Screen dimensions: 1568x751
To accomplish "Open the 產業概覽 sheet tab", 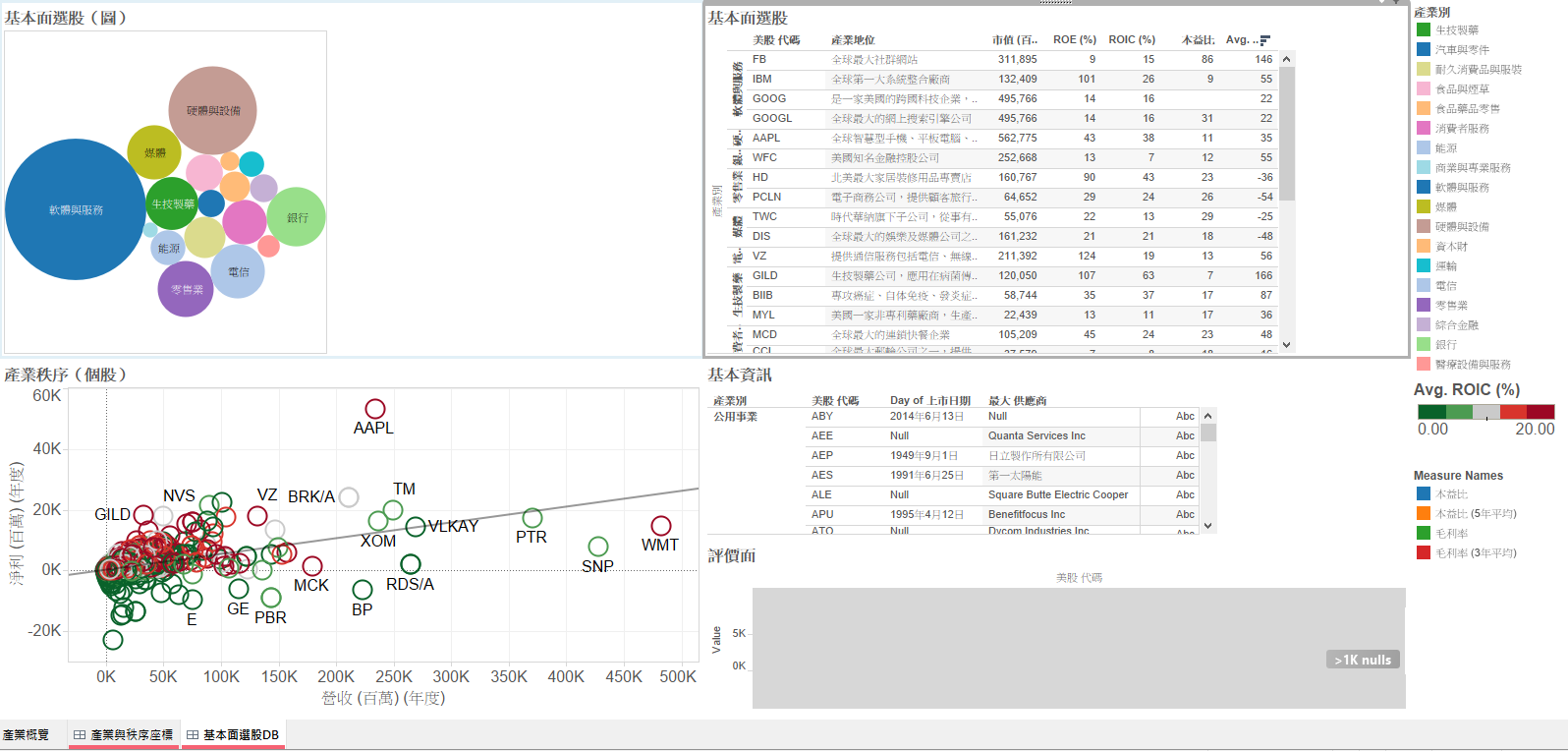I will (27, 734).
